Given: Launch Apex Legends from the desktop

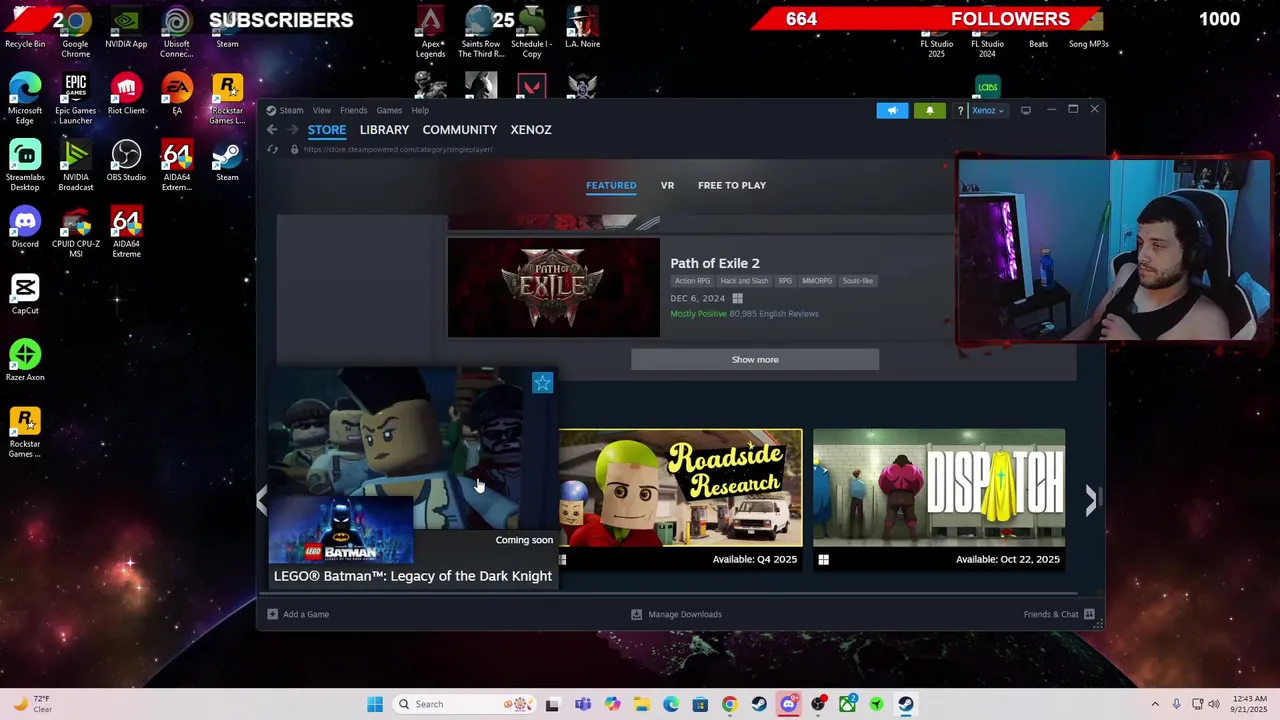Looking at the screenshot, I should tap(431, 33).
